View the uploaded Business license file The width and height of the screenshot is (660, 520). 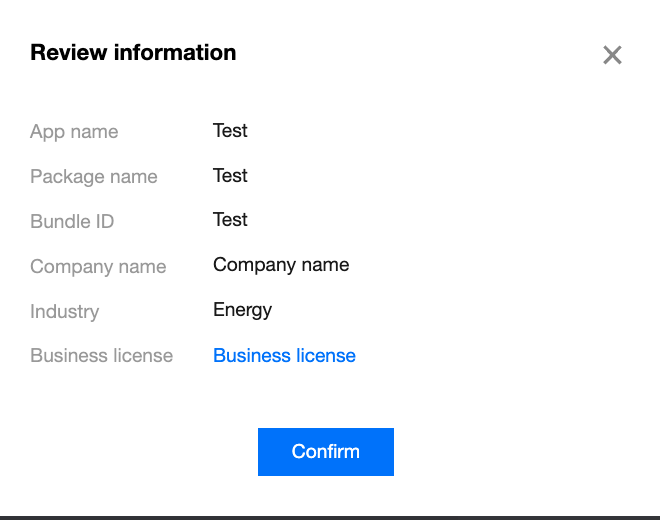pyautogui.click(x=284, y=356)
